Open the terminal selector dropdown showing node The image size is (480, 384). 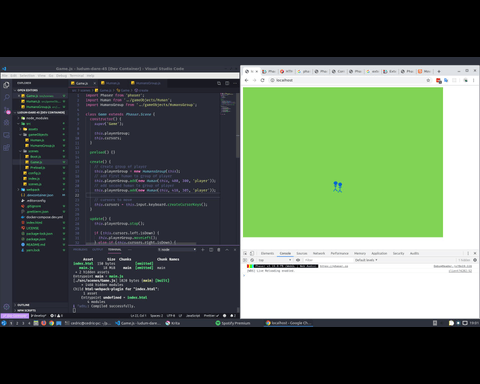(x=177, y=249)
